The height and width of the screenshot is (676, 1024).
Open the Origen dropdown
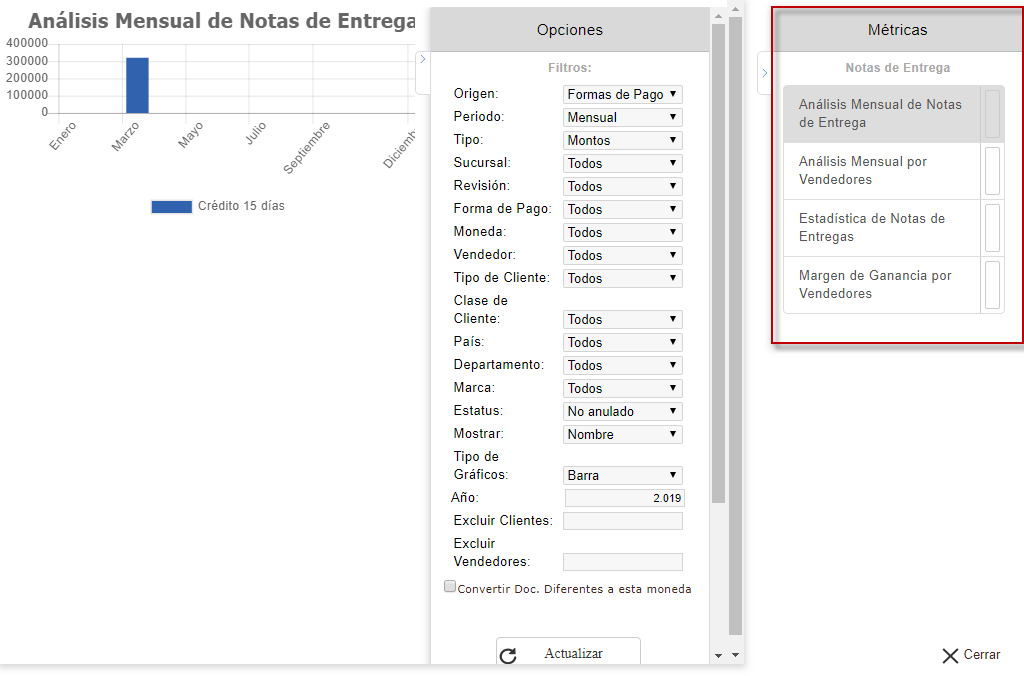[622, 94]
